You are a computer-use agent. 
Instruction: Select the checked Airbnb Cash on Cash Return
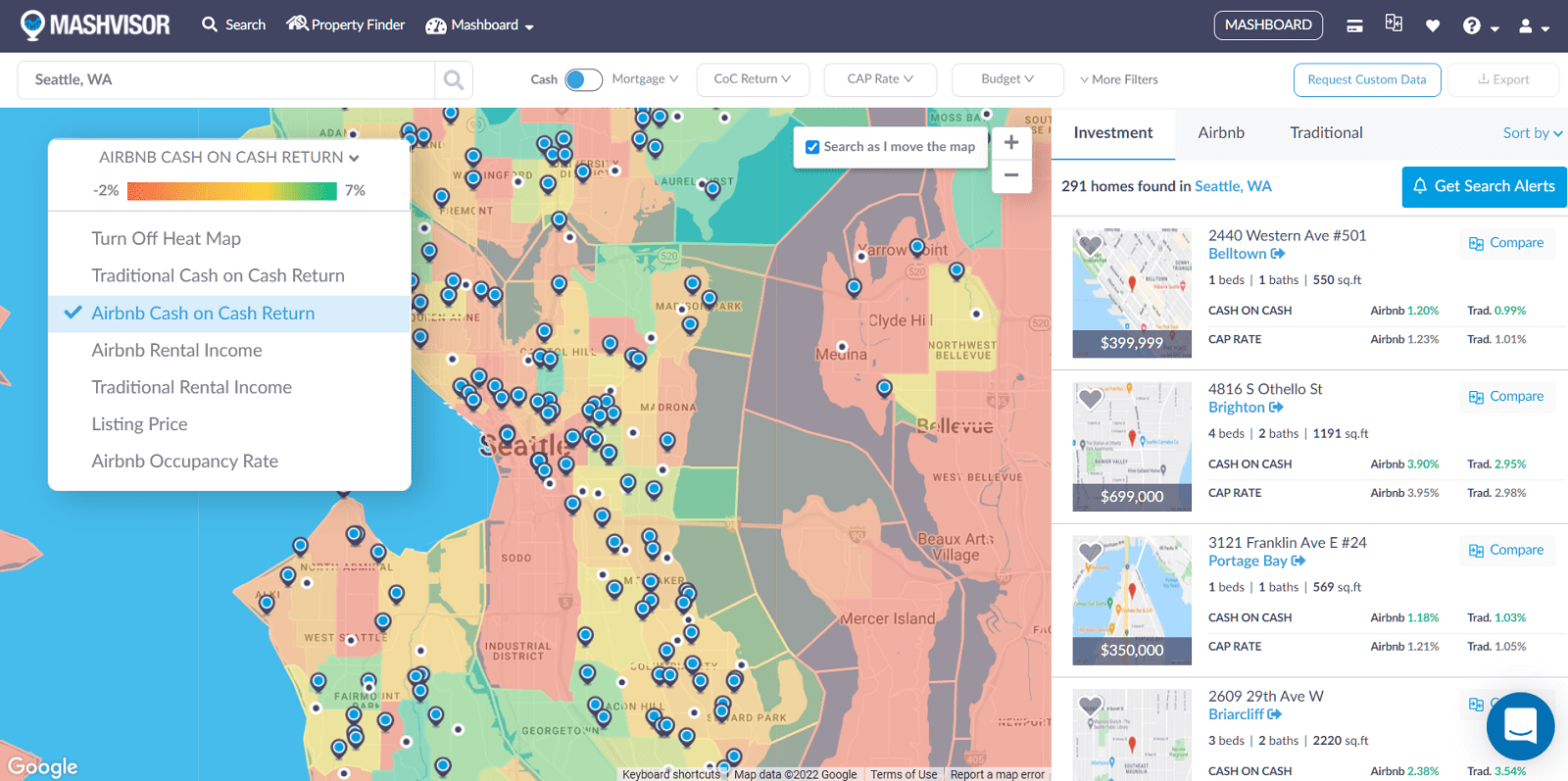(x=229, y=314)
